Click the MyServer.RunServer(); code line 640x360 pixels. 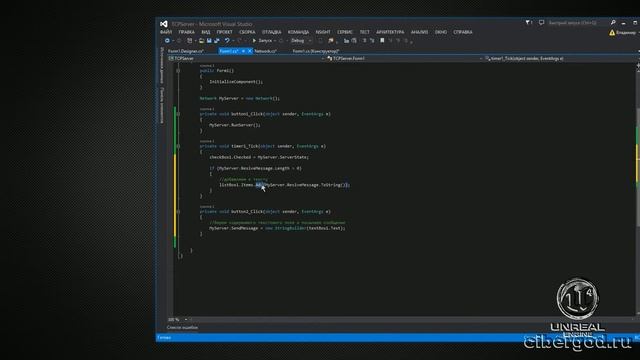click(x=235, y=125)
